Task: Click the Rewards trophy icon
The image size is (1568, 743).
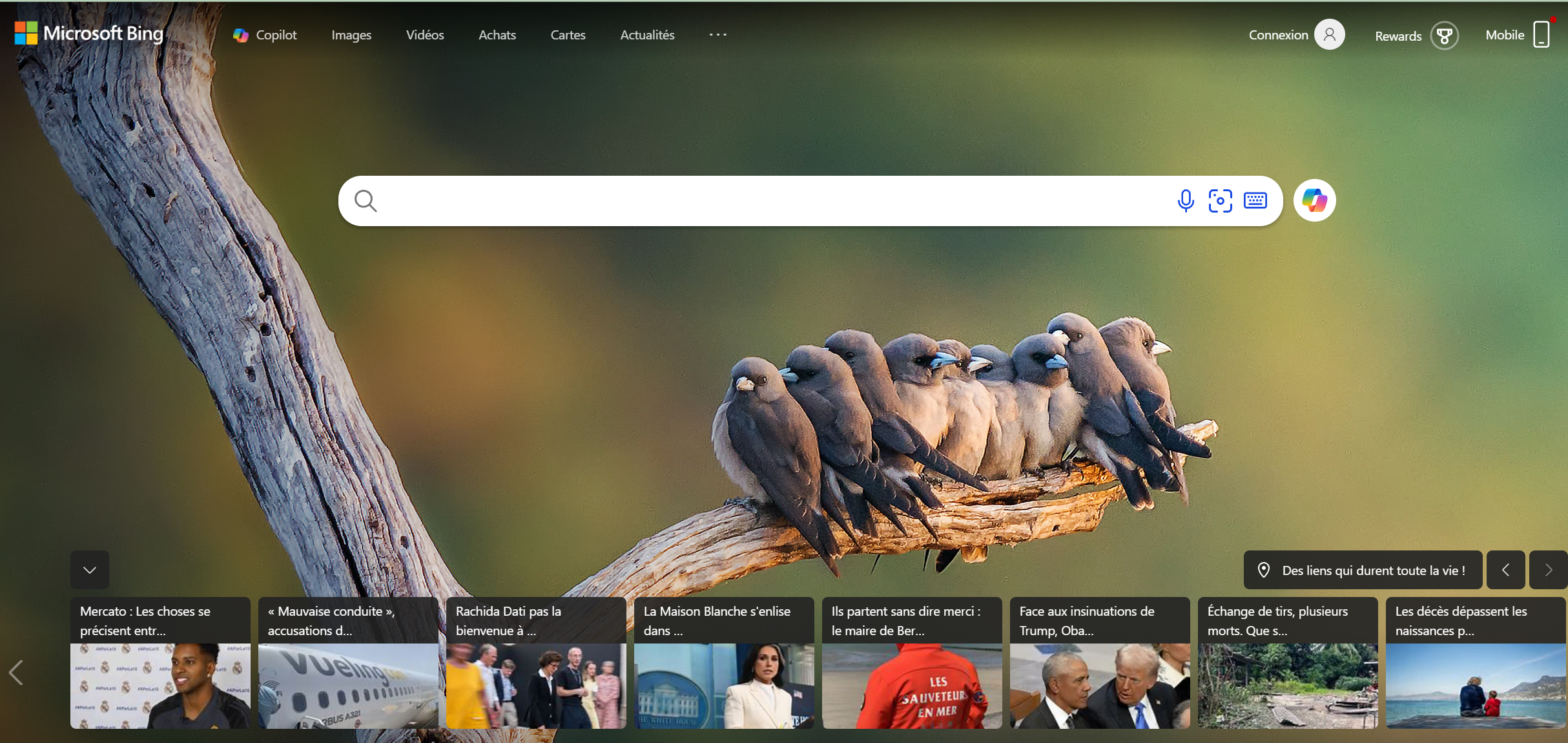Action: coord(1445,36)
